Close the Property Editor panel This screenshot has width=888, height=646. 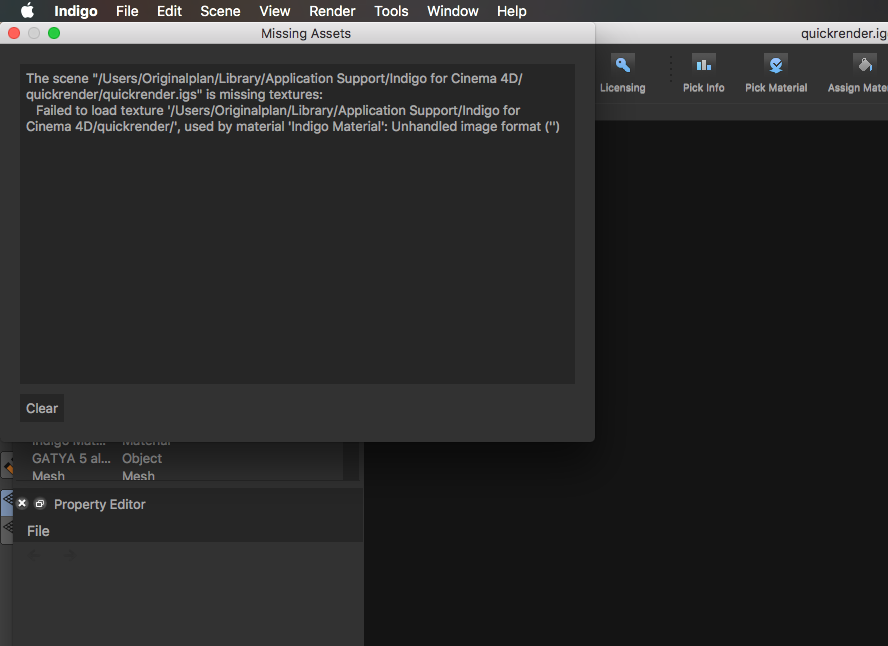[x=22, y=504]
